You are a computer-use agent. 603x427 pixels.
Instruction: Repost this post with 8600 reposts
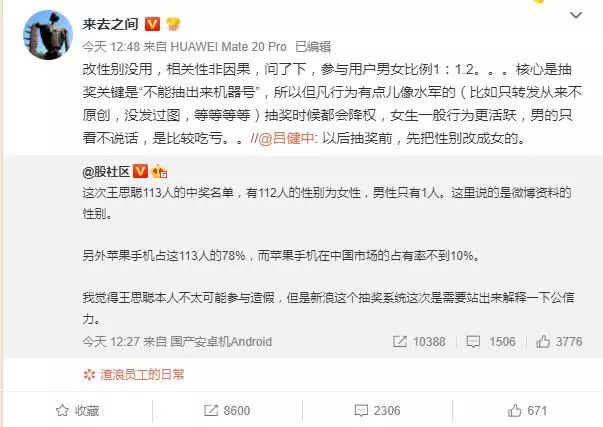click(x=227, y=411)
